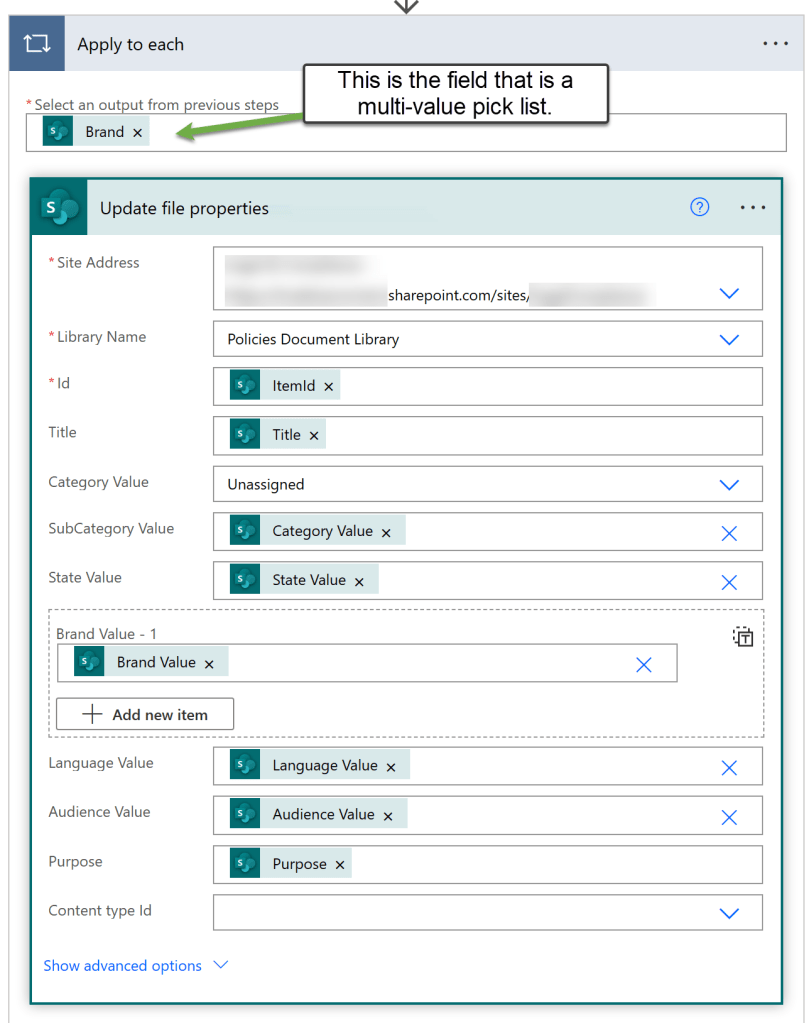
Task: Remove the ItemId token from Id field
Action: [328, 387]
